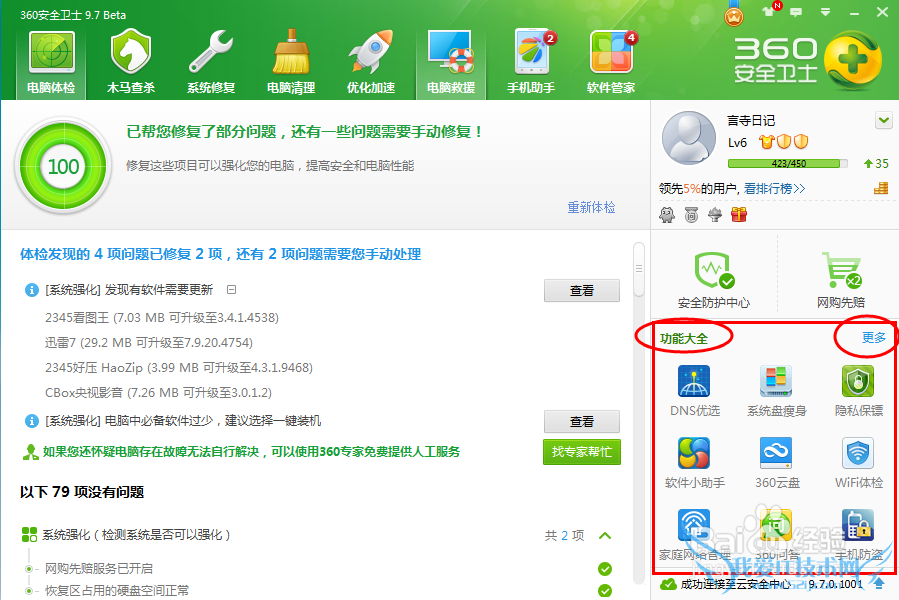Open 家庭网络管理 tool

click(694, 535)
